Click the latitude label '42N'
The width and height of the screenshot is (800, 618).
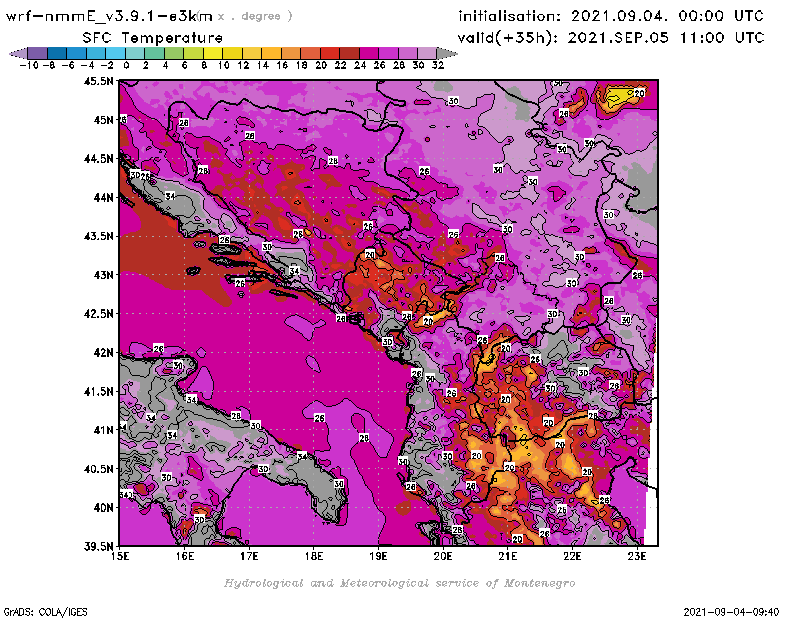click(x=103, y=353)
